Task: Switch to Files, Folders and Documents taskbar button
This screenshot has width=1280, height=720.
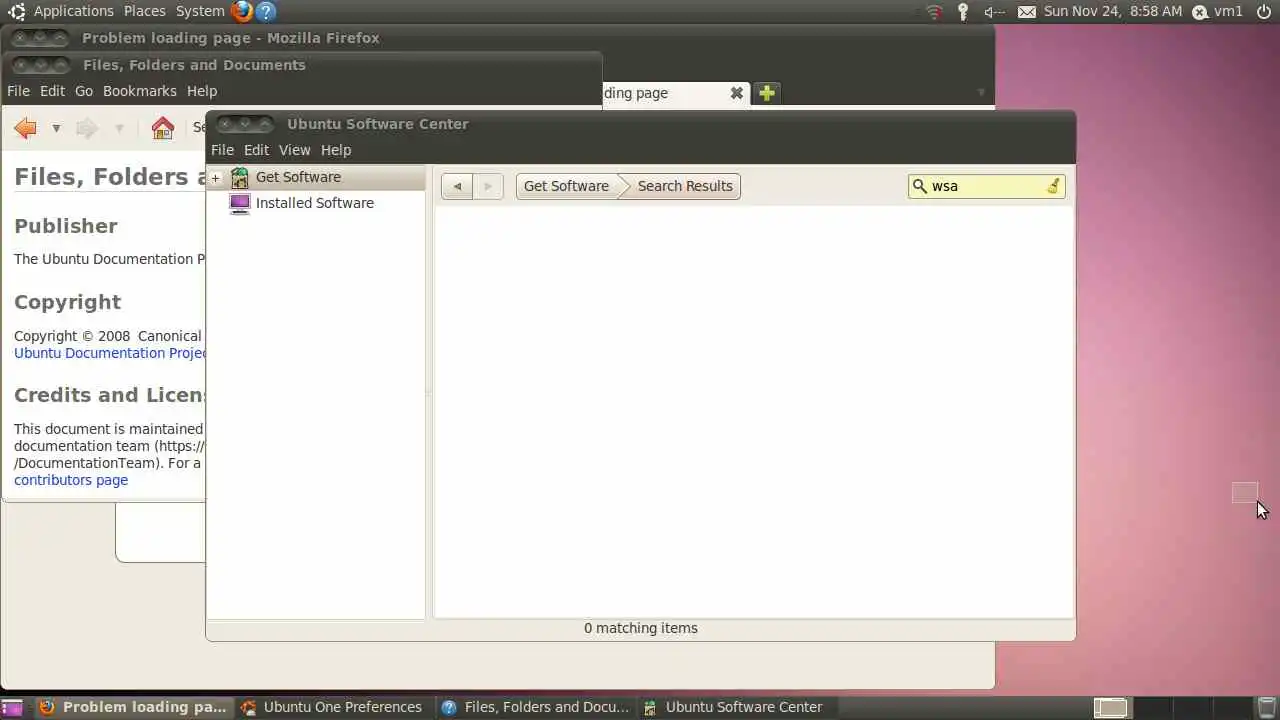Action: [x=536, y=707]
